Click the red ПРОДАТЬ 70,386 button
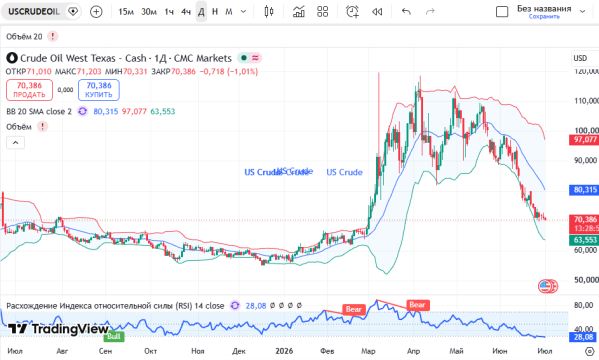 pyautogui.click(x=29, y=90)
